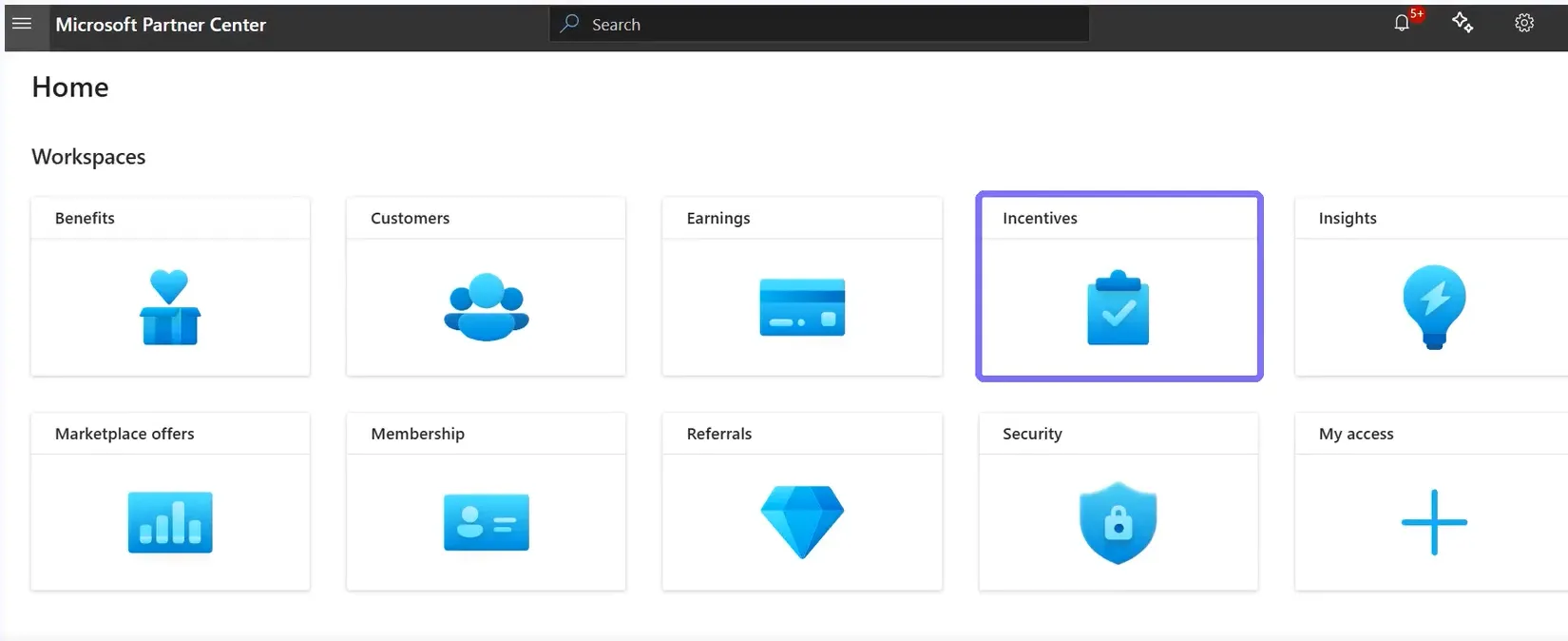Launch the Copilot sparkle icon
This screenshot has height=641, width=1568.
coord(1463,23)
